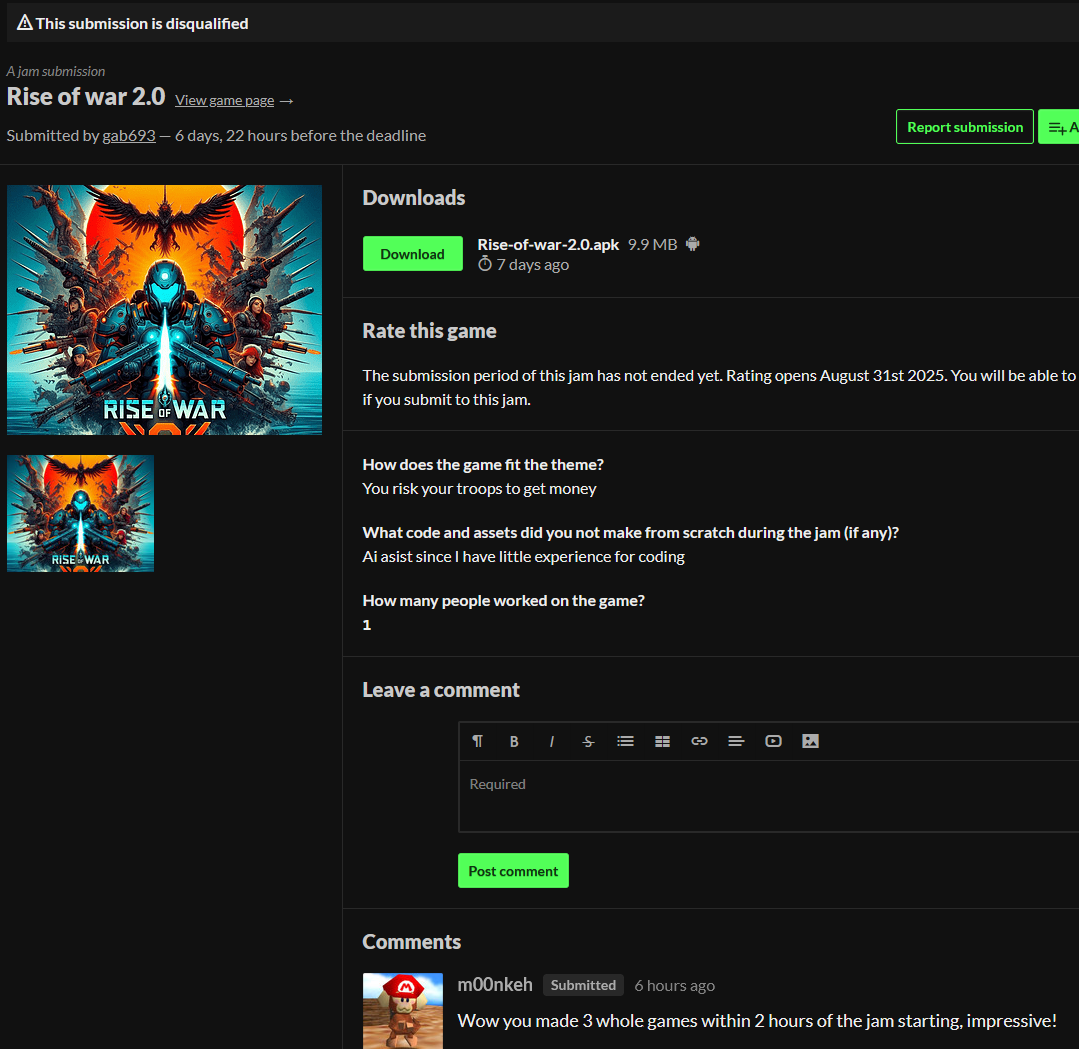Screen dimensions: 1079x1049
Task: Click the 7 days ago upload time
Action: click(x=533, y=264)
